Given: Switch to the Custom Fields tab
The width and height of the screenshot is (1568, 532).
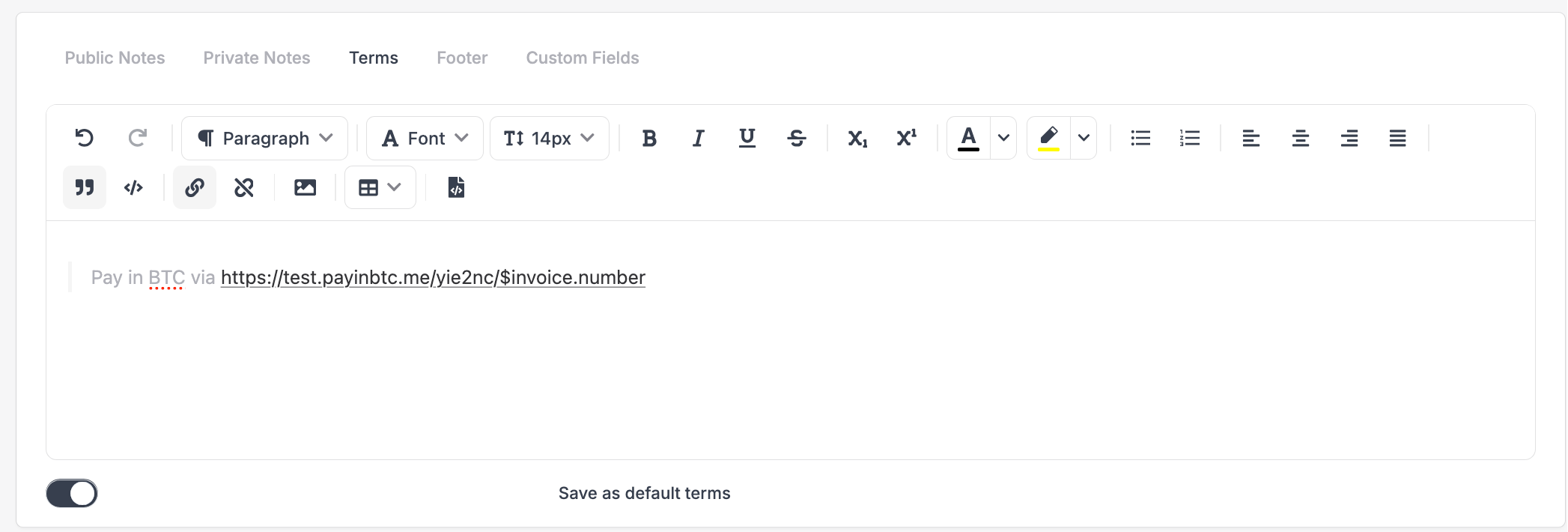Looking at the screenshot, I should pos(582,58).
